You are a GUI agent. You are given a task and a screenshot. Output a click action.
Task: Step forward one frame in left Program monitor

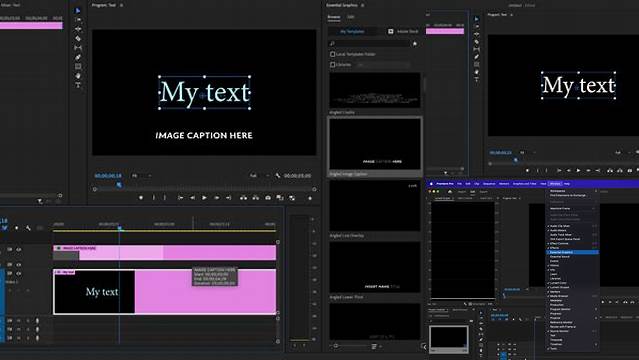point(217,198)
